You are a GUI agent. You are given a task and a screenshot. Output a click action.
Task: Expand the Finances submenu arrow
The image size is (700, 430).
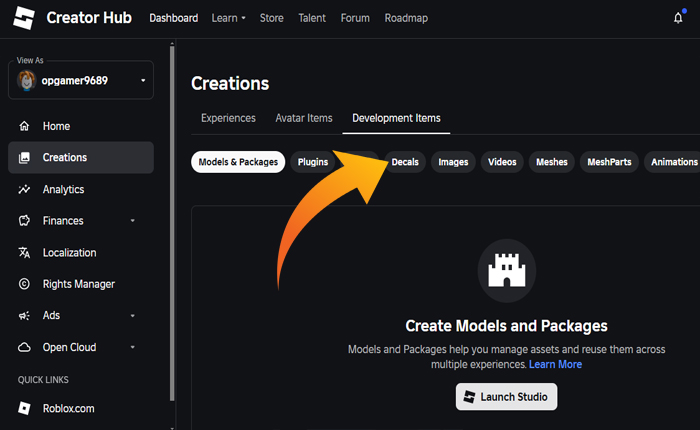133,221
